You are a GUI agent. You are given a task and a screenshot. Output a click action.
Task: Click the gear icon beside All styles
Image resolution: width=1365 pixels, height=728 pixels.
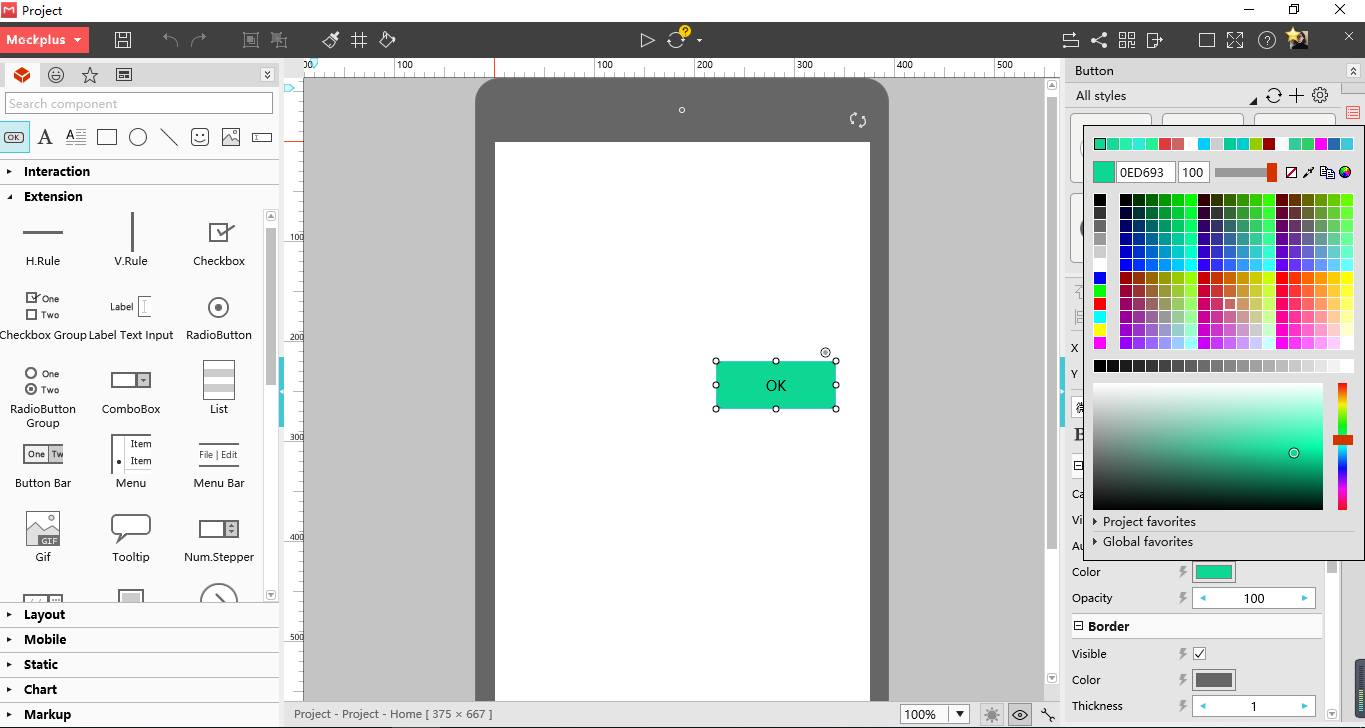(1320, 95)
